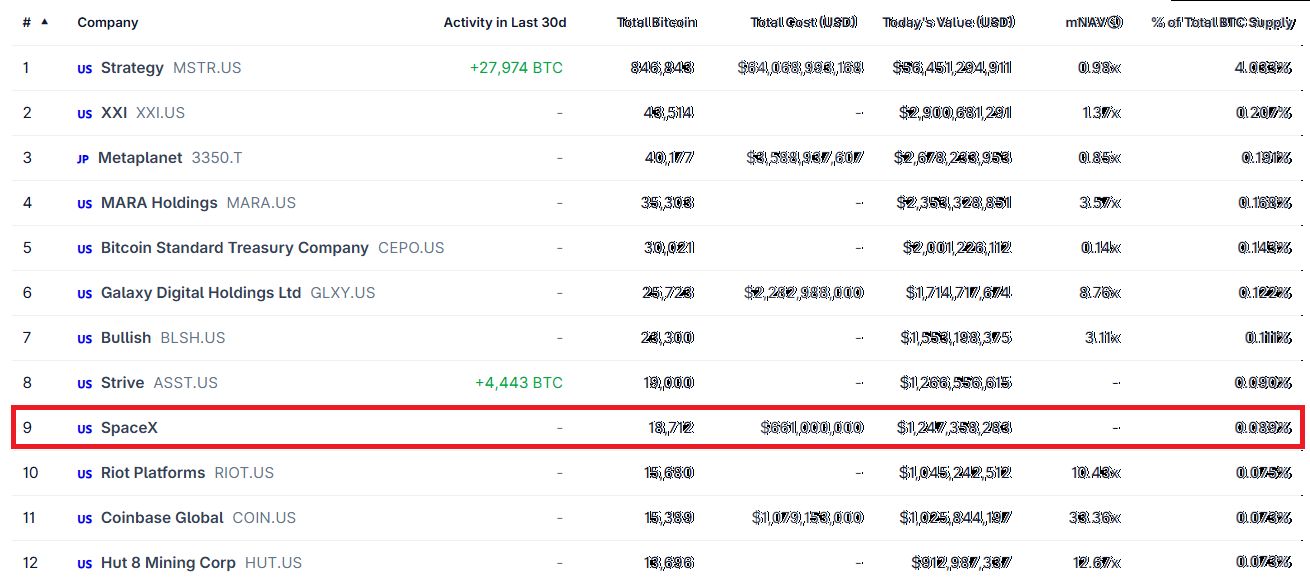Click the MSTR.US ticker symbol
This screenshot has height=585, width=1310.
point(207,68)
